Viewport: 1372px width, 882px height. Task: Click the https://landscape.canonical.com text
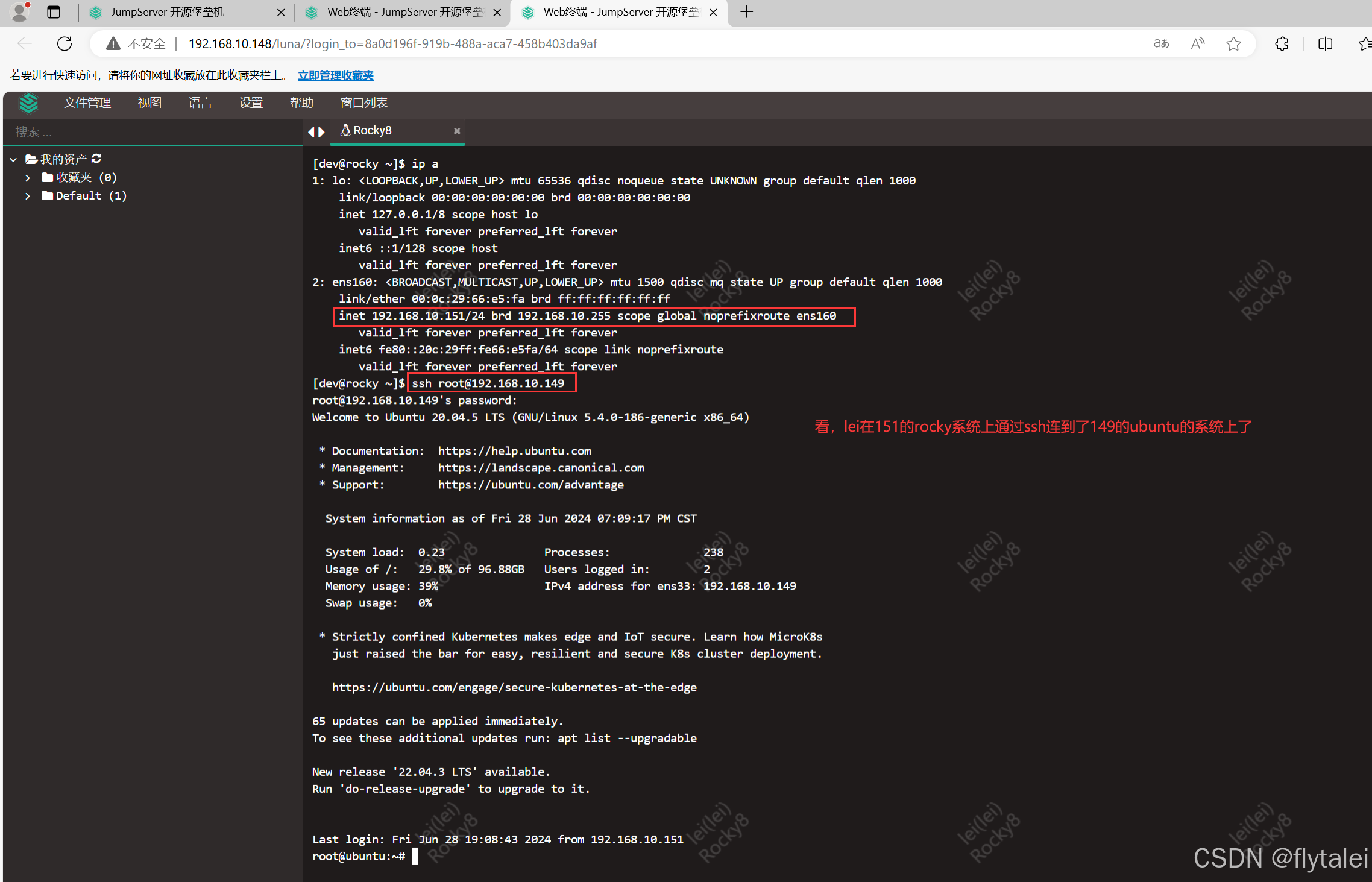541,468
